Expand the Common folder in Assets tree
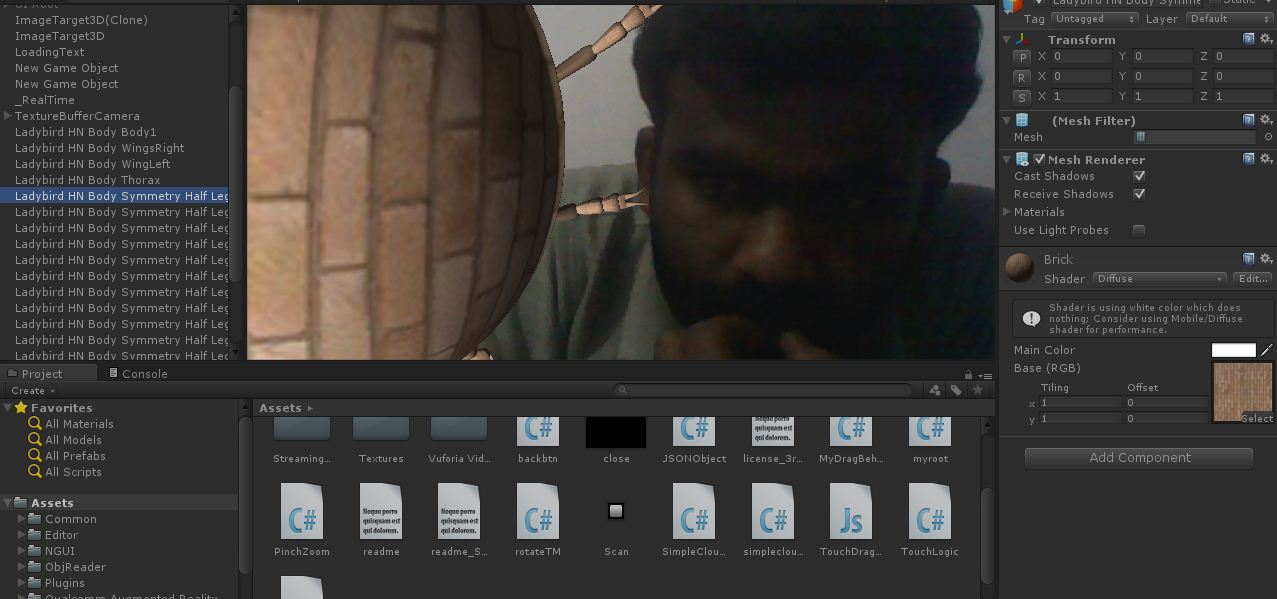Viewport: 1277px width, 599px height. coord(21,519)
